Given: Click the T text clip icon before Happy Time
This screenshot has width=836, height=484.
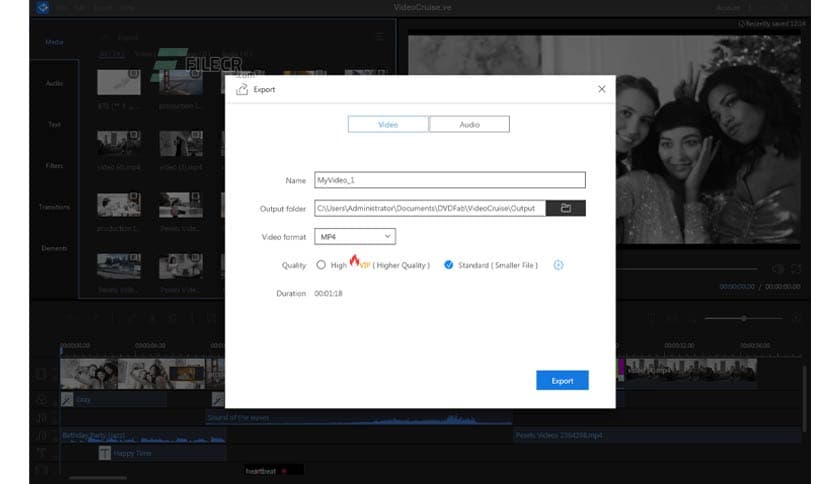Looking at the screenshot, I should tap(104, 453).
